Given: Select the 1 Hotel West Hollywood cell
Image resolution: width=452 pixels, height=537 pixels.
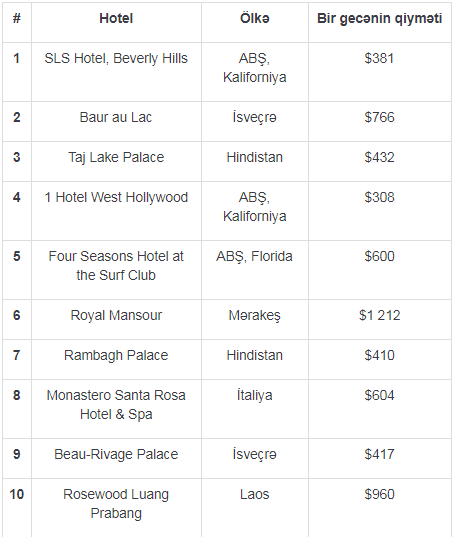Looking at the screenshot, I should pos(116,198).
